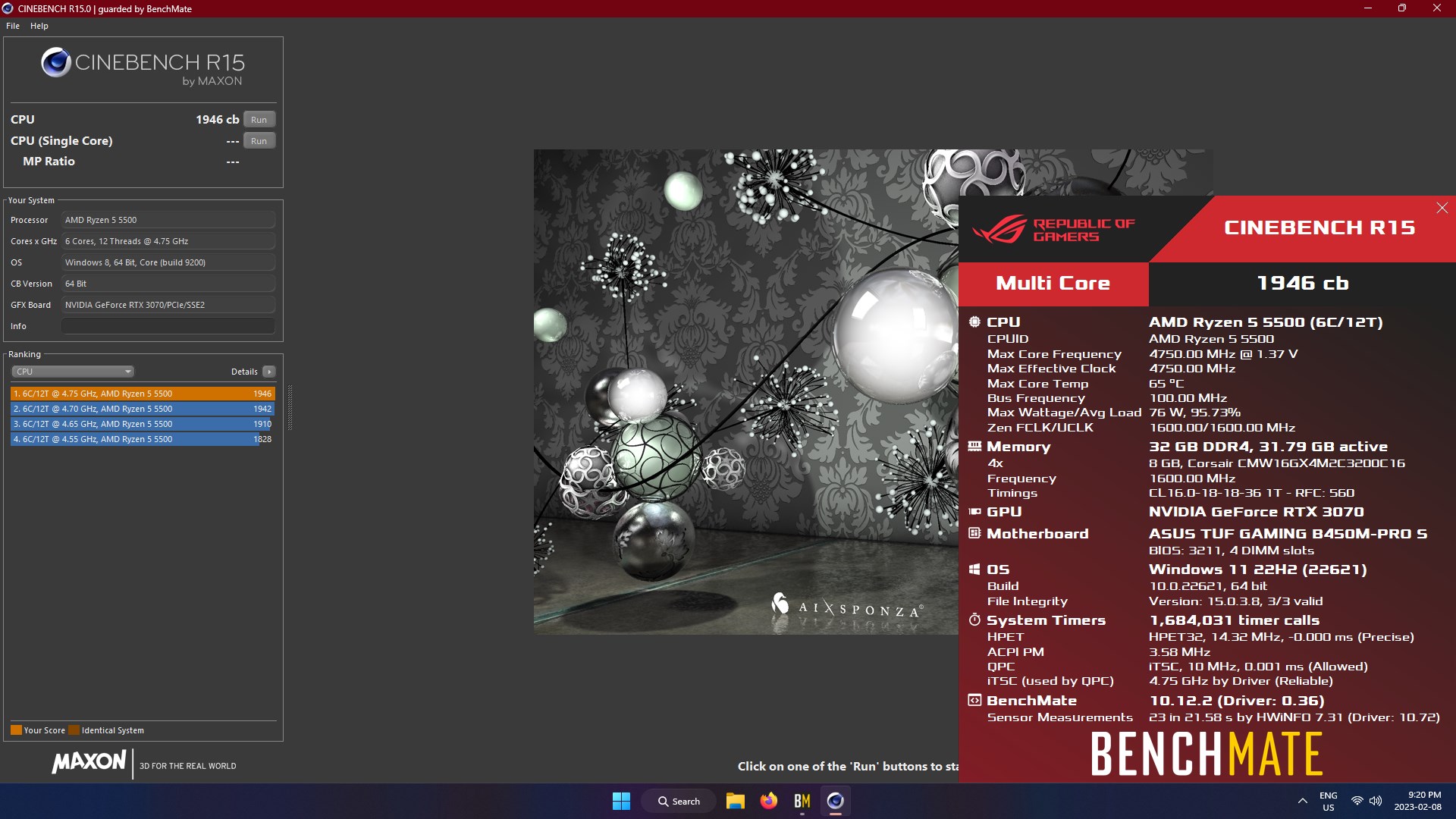Screen dimensions: 1456x819
Task: Click the Motherboard icon in BenchMate panel
Action: tap(974, 533)
